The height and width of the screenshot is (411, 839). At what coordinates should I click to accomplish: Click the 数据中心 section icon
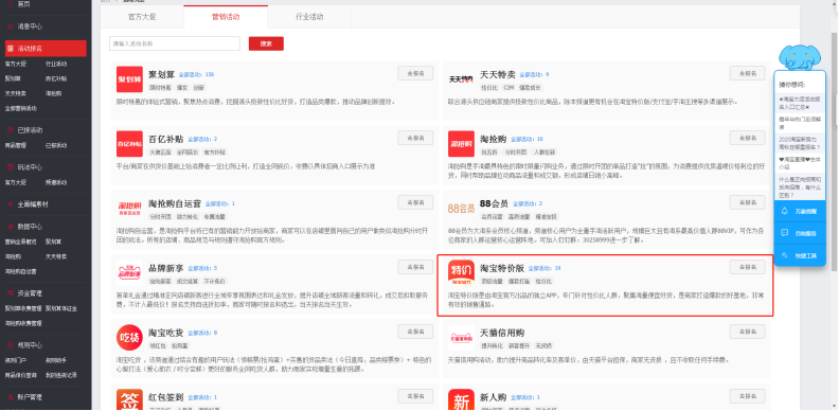pos(10,226)
